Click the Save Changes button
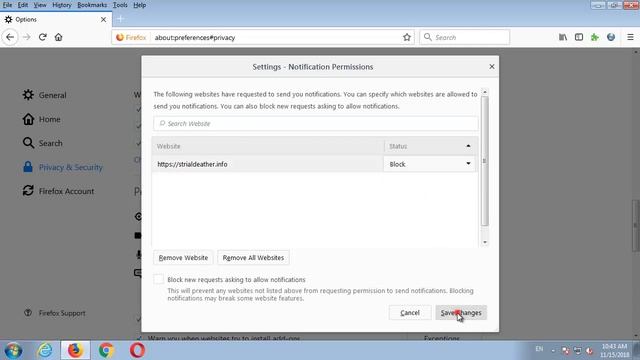The height and width of the screenshot is (360, 640). [461, 313]
